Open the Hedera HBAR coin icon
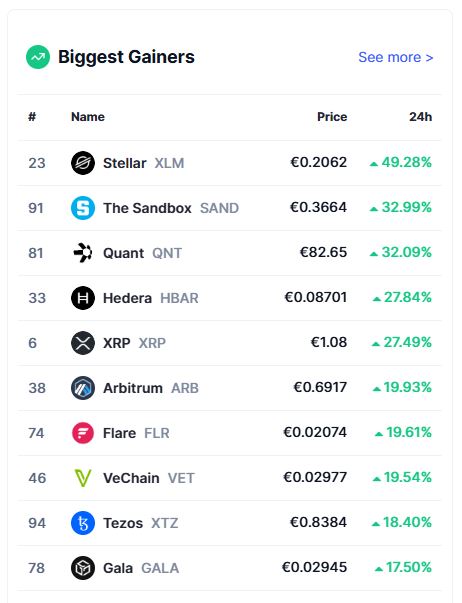 tap(83, 298)
